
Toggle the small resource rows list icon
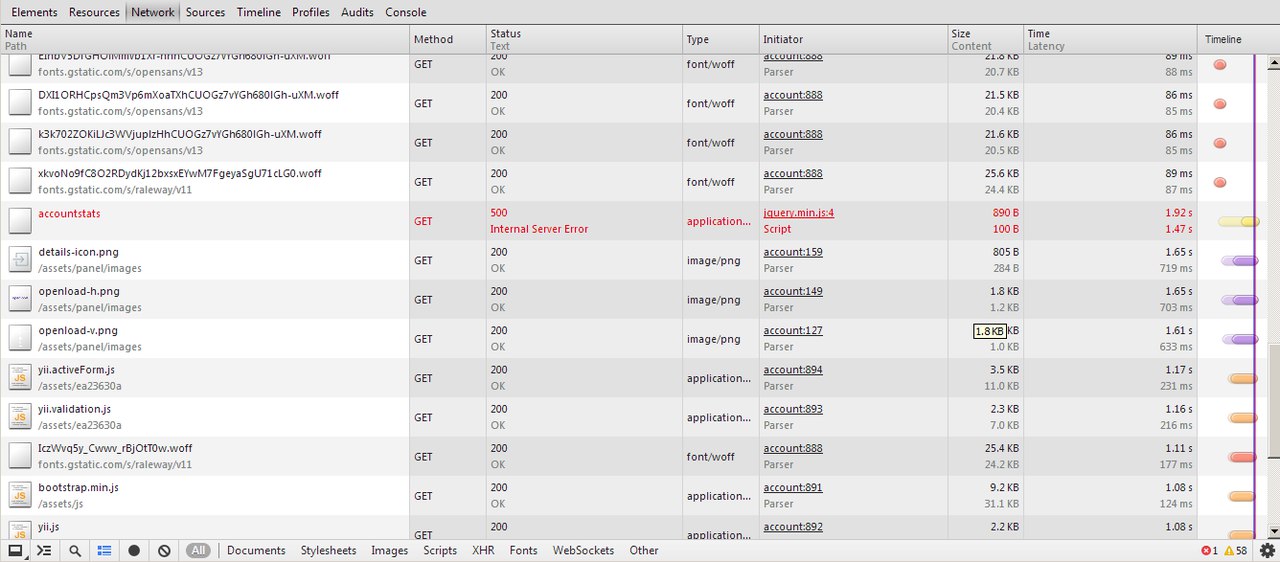pos(104,550)
